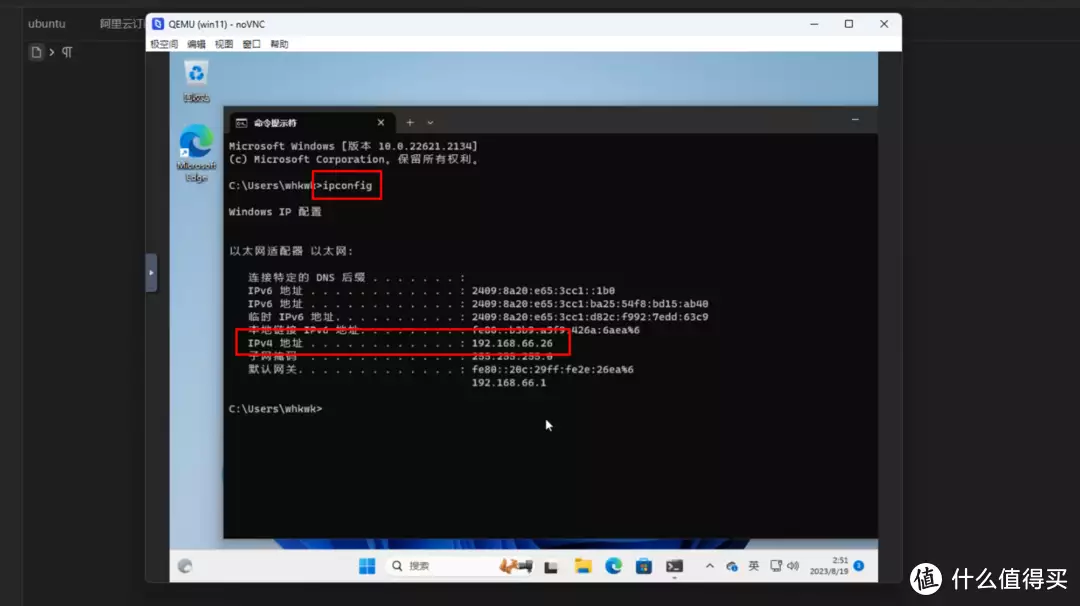This screenshot has width=1080, height=606.
Task: Open the 极空间 menu in noVNC window
Action: [164, 44]
